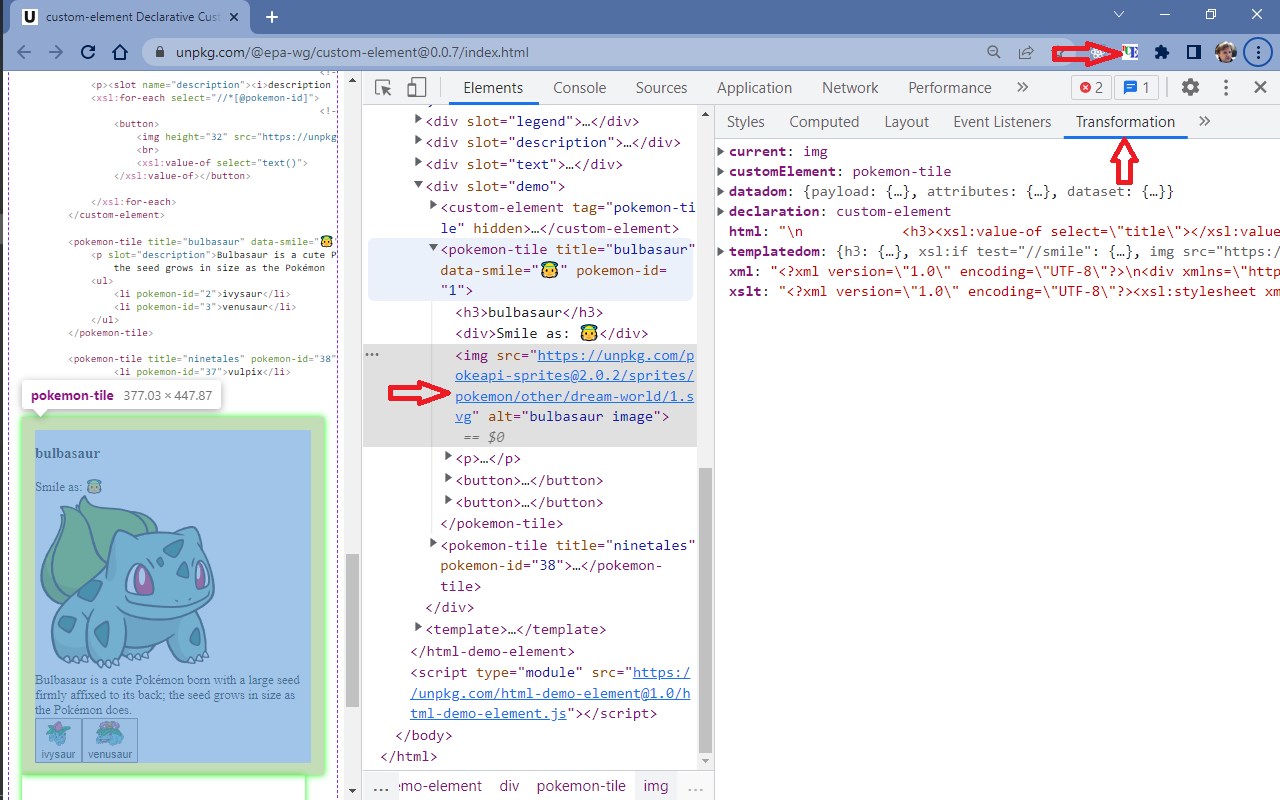Screen dimensions: 1280x800
Task: Reload the current page
Action: (x=88, y=52)
